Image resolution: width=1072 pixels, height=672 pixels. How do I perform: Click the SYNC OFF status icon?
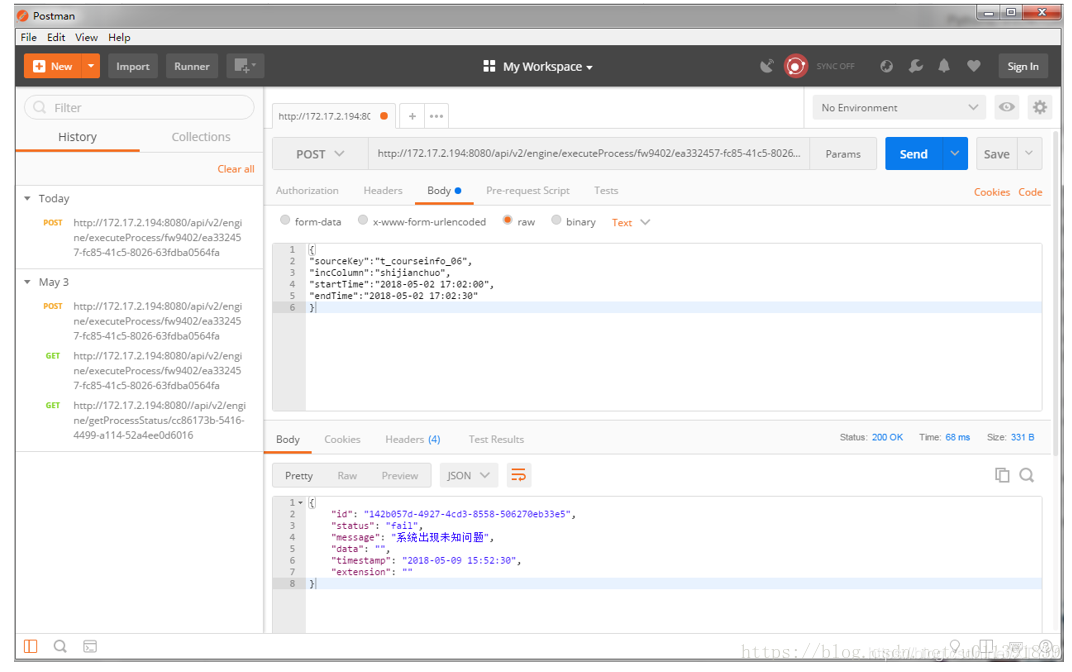tap(795, 66)
